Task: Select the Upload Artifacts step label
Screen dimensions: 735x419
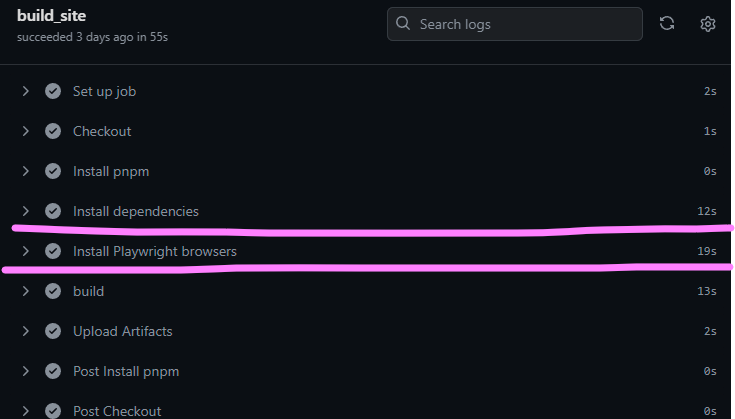Action: (x=122, y=331)
